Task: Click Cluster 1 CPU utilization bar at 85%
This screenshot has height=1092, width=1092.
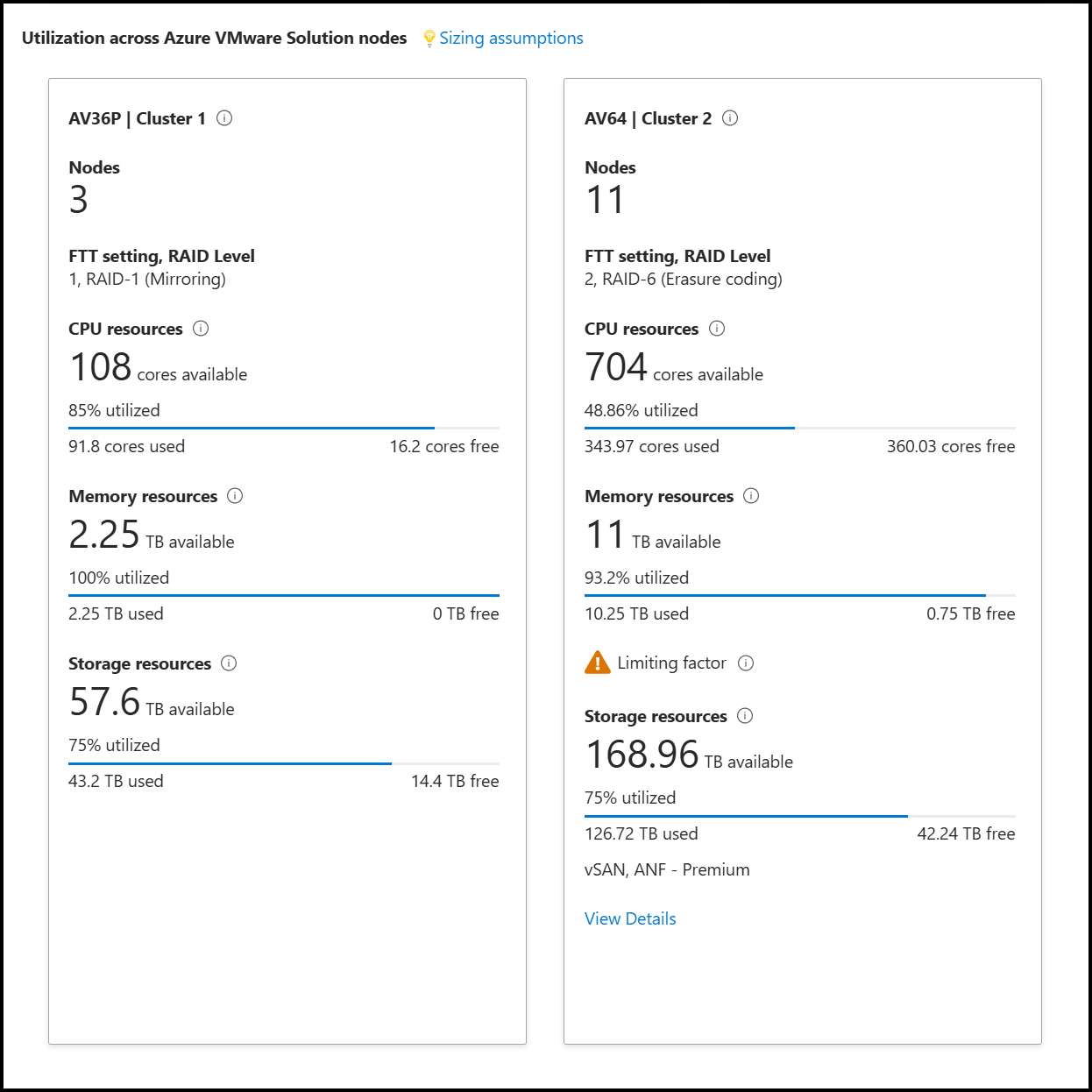Action: [x=284, y=428]
